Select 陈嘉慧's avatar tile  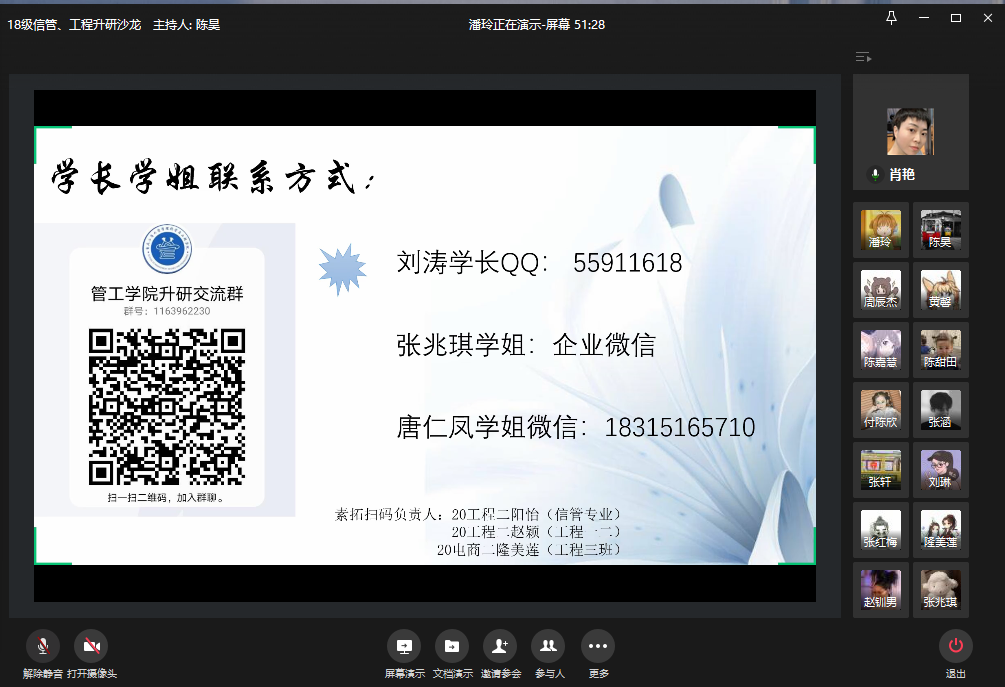881,351
